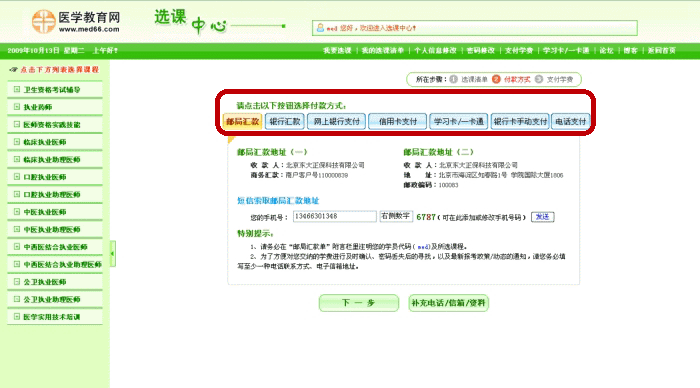Click 付款方式 step label text
Screen dimensions: 700x388
pyautogui.click(x=517, y=79)
